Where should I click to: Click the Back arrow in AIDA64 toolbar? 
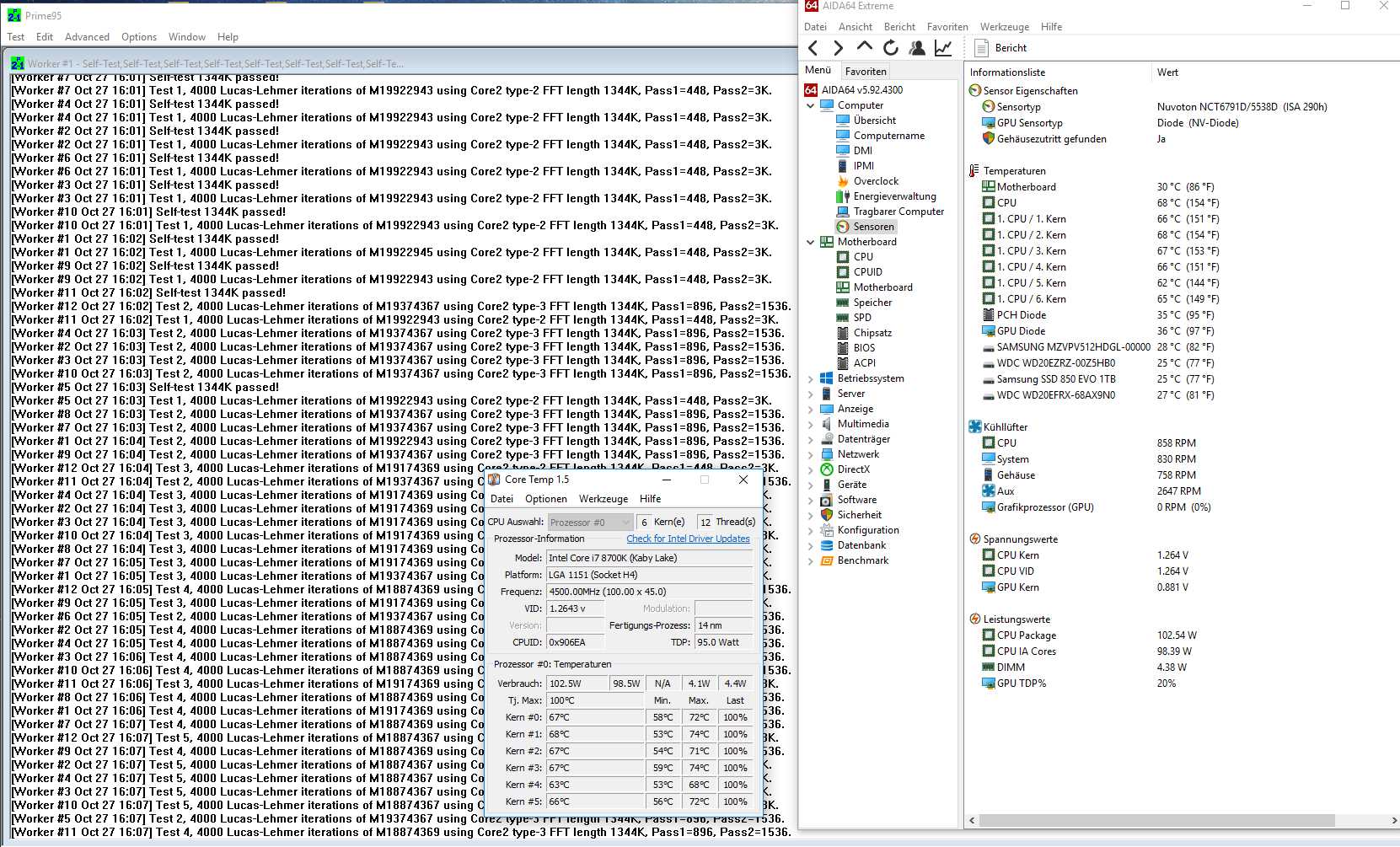pos(813,48)
